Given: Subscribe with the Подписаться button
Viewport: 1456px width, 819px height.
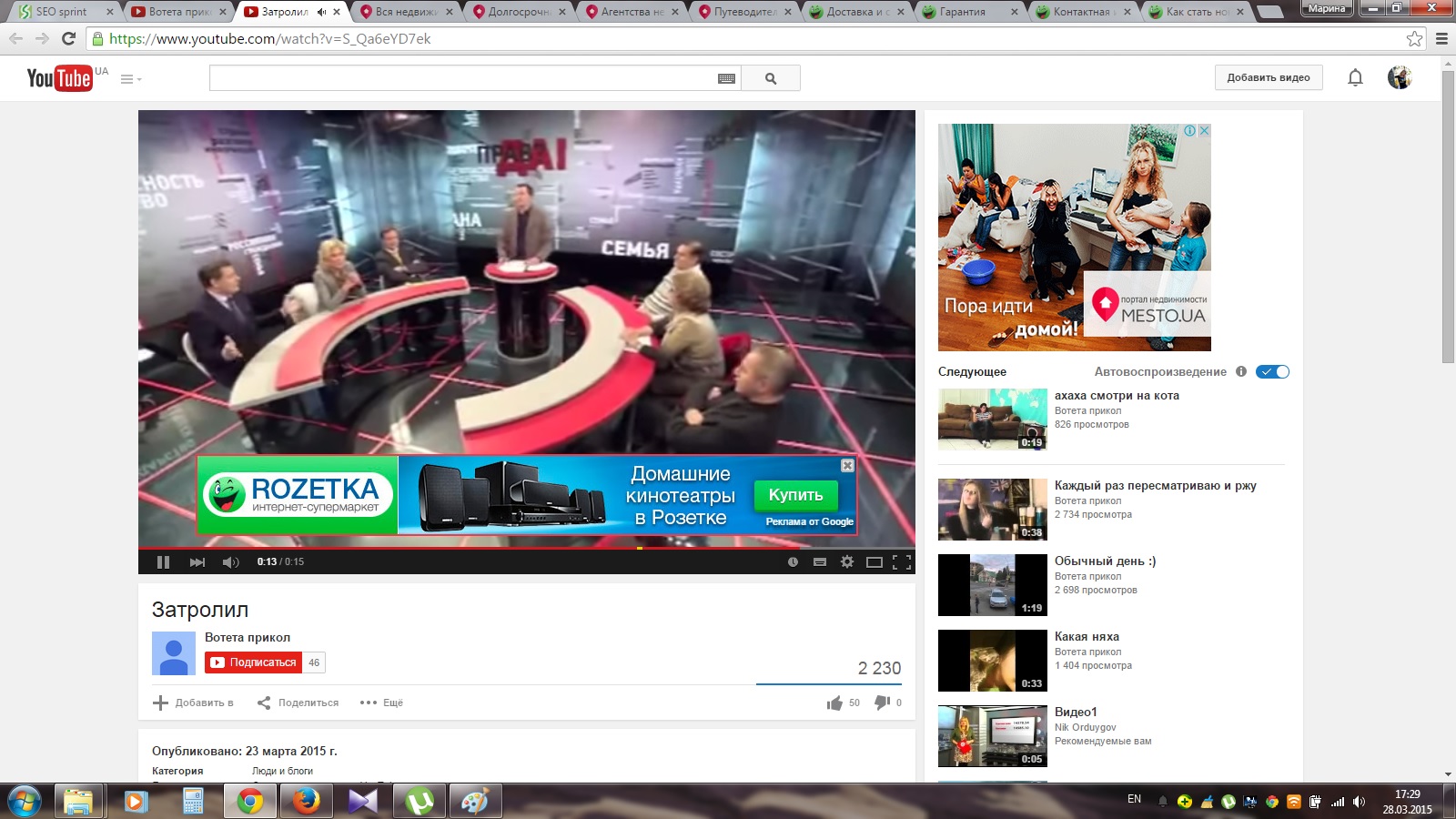Looking at the screenshot, I should point(254,662).
